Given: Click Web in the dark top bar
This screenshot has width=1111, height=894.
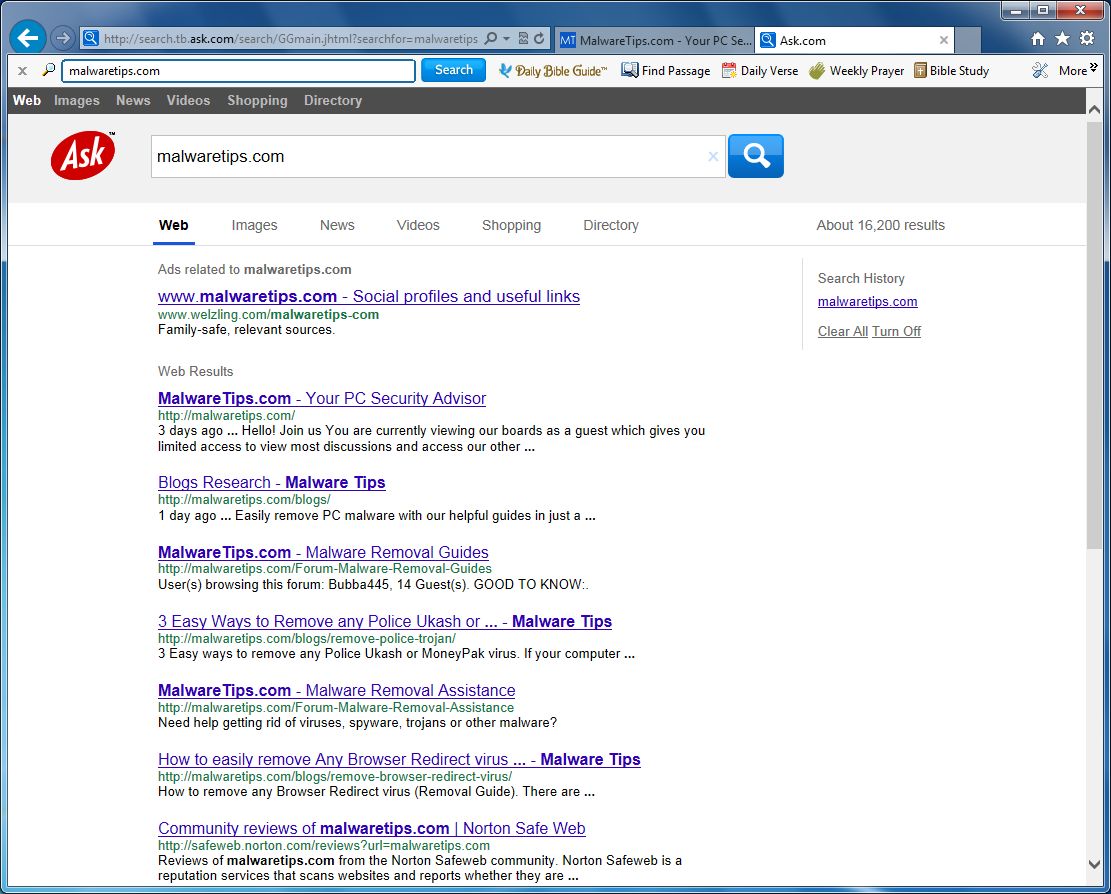Looking at the screenshot, I should point(27,101).
